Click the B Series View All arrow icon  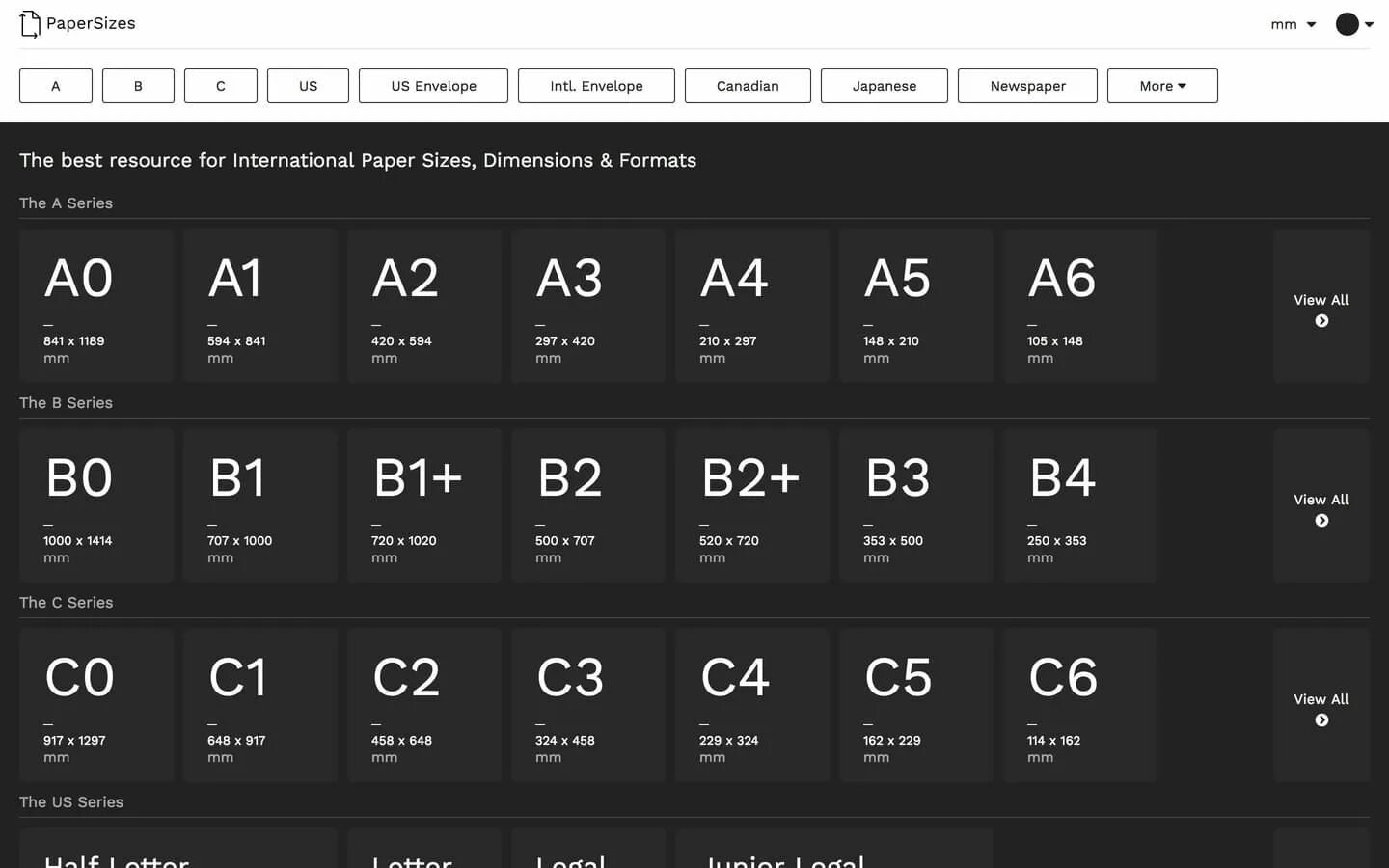pos(1321,521)
